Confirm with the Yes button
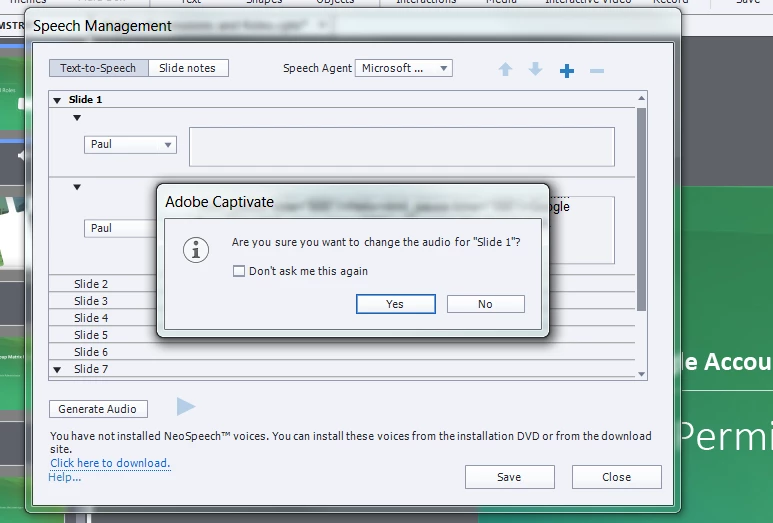773x523 pixels. (x=395, y=304)
